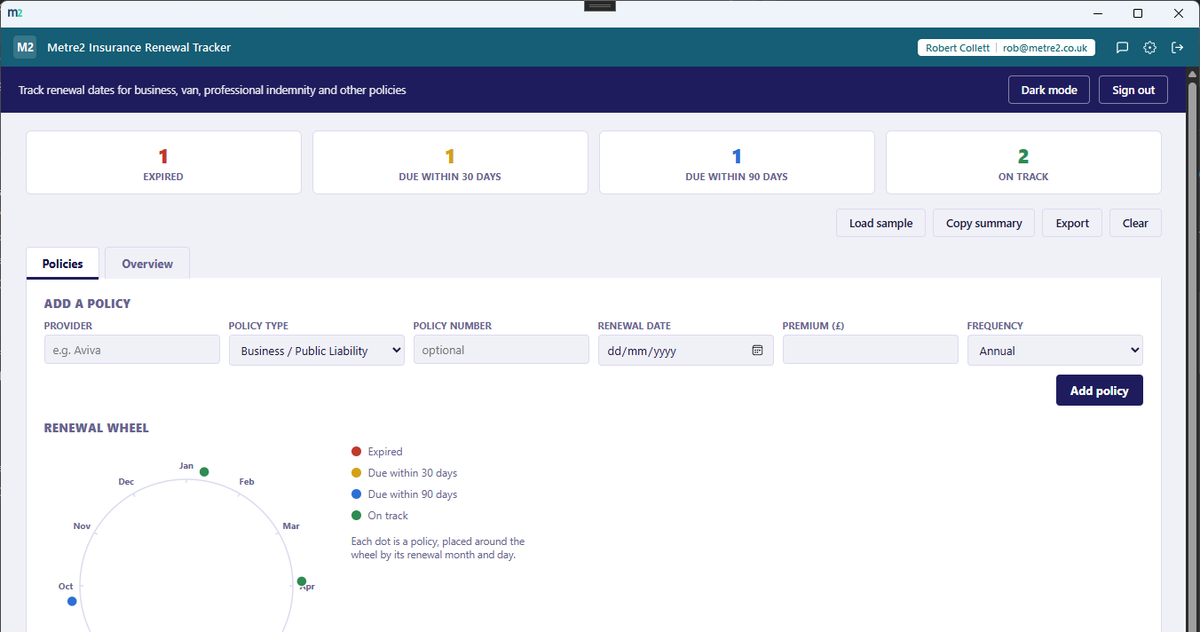Click the m2 app icon in the title bar
Image resolution: width=1200 pixels, height=632 pixels.
13,13
